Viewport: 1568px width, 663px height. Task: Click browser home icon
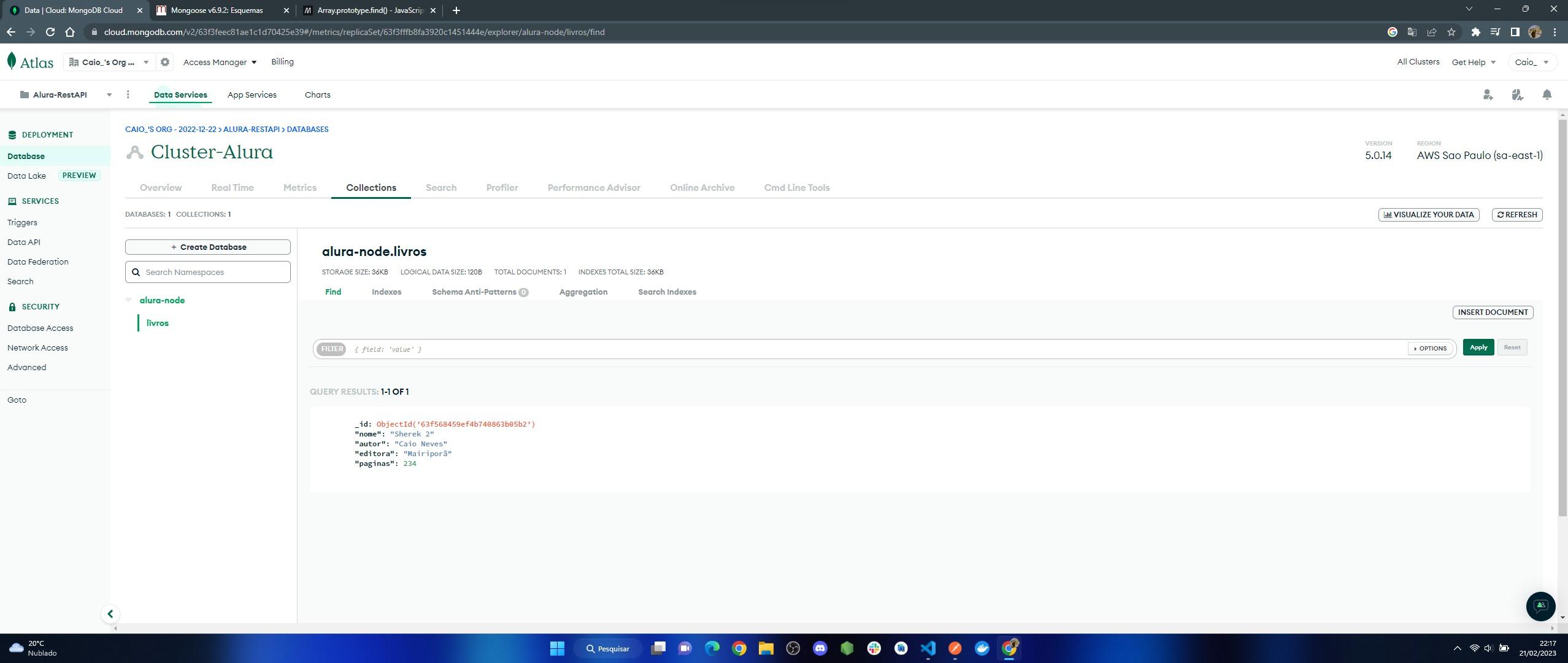click(70, 32)
